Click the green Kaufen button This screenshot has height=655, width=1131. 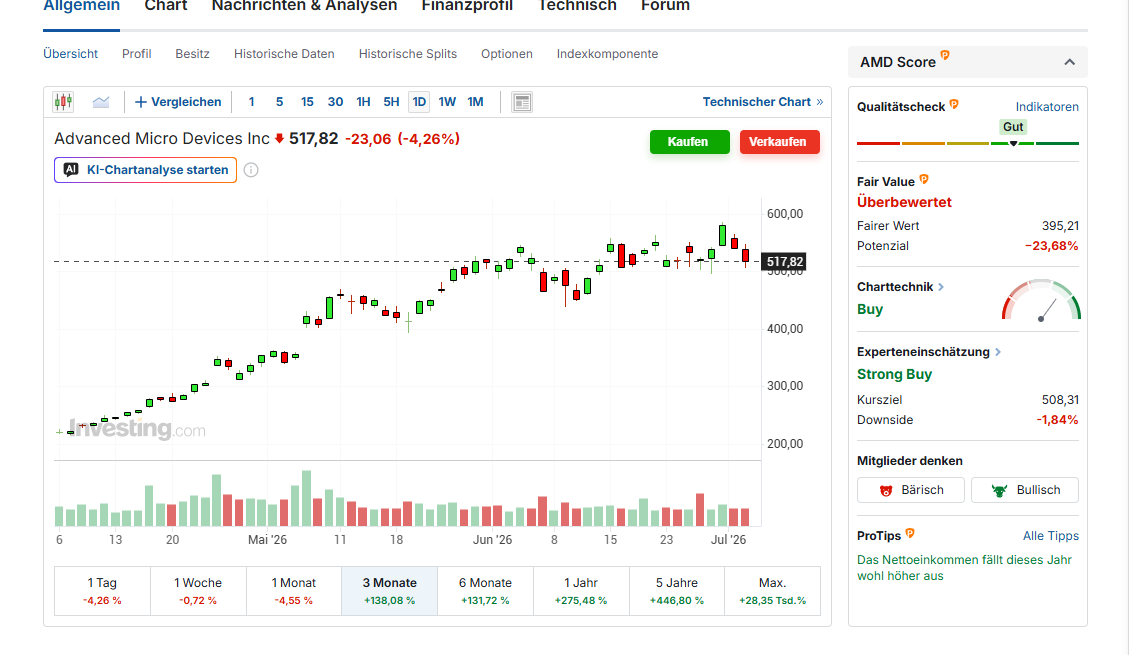click(690, 142)
